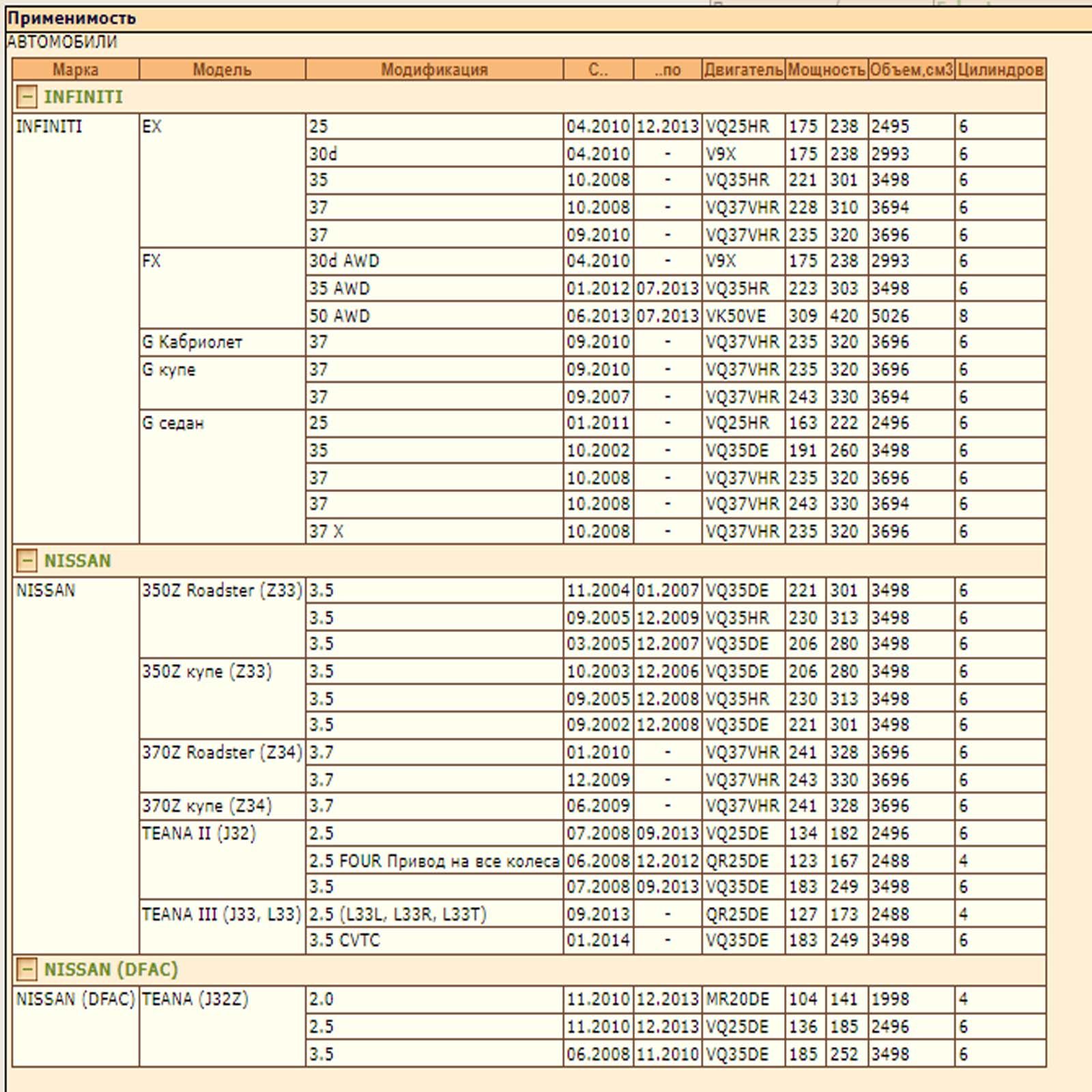Click the 50 AWD modification cell
1092x1092 pixels.
434,316
